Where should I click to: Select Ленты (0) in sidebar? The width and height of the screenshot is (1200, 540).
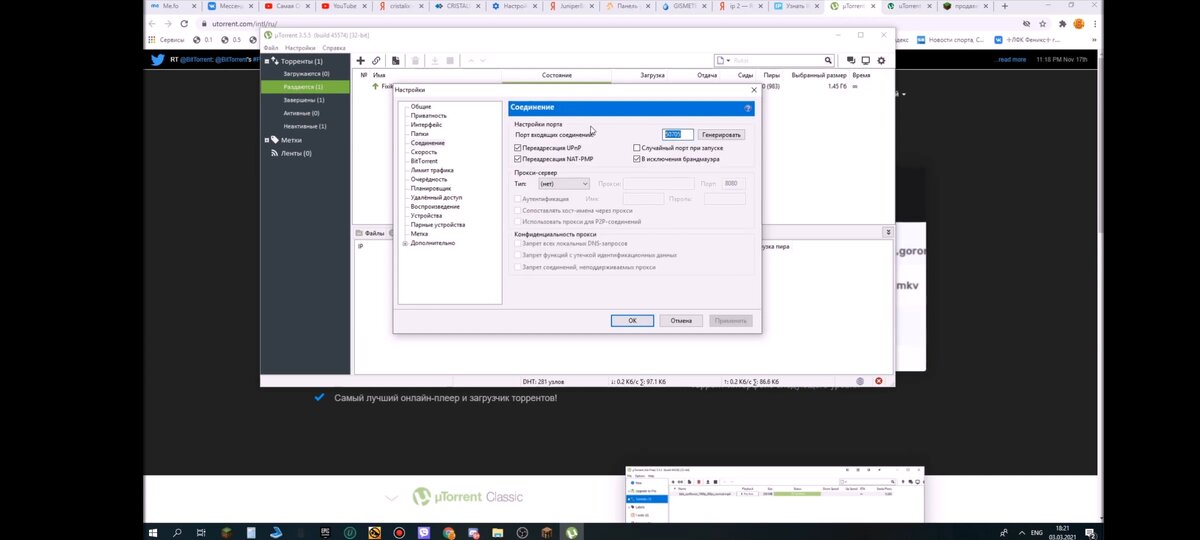click(x=296, y=153)
